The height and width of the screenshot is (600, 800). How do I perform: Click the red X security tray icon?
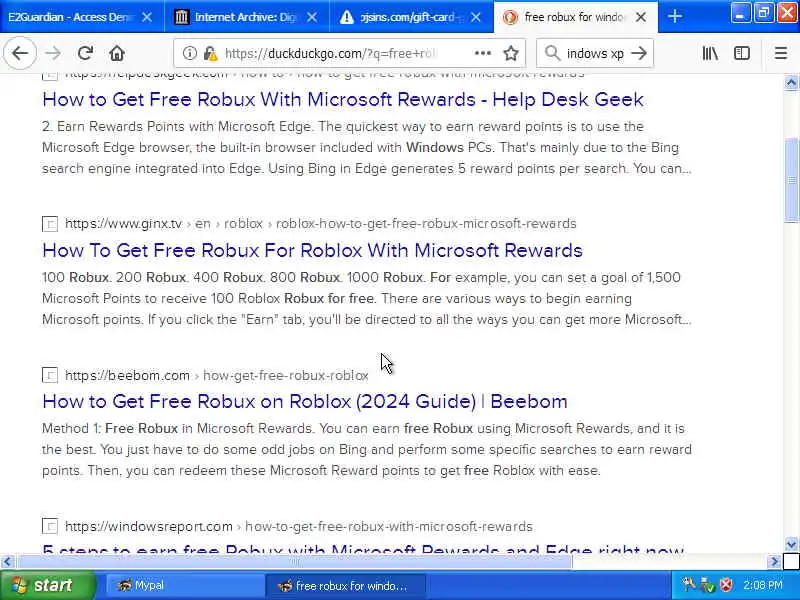point(726,585)
